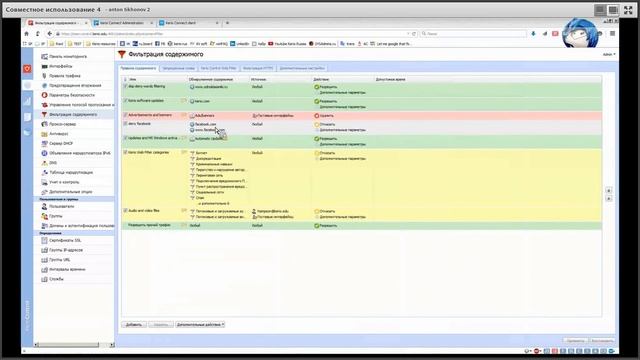Toggle checkbox of Kerio Web Filter categories rule
The image size is (640, 360).
click(125, 152)
